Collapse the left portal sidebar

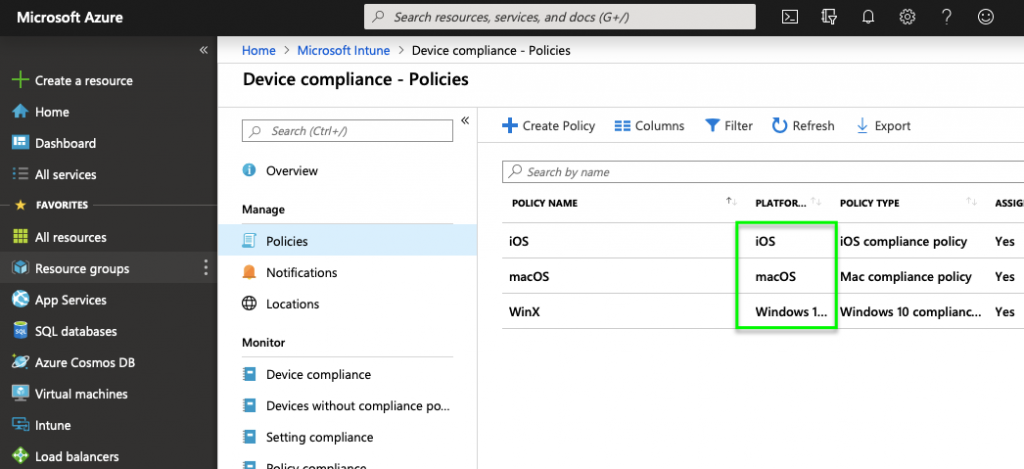[203, 50]
